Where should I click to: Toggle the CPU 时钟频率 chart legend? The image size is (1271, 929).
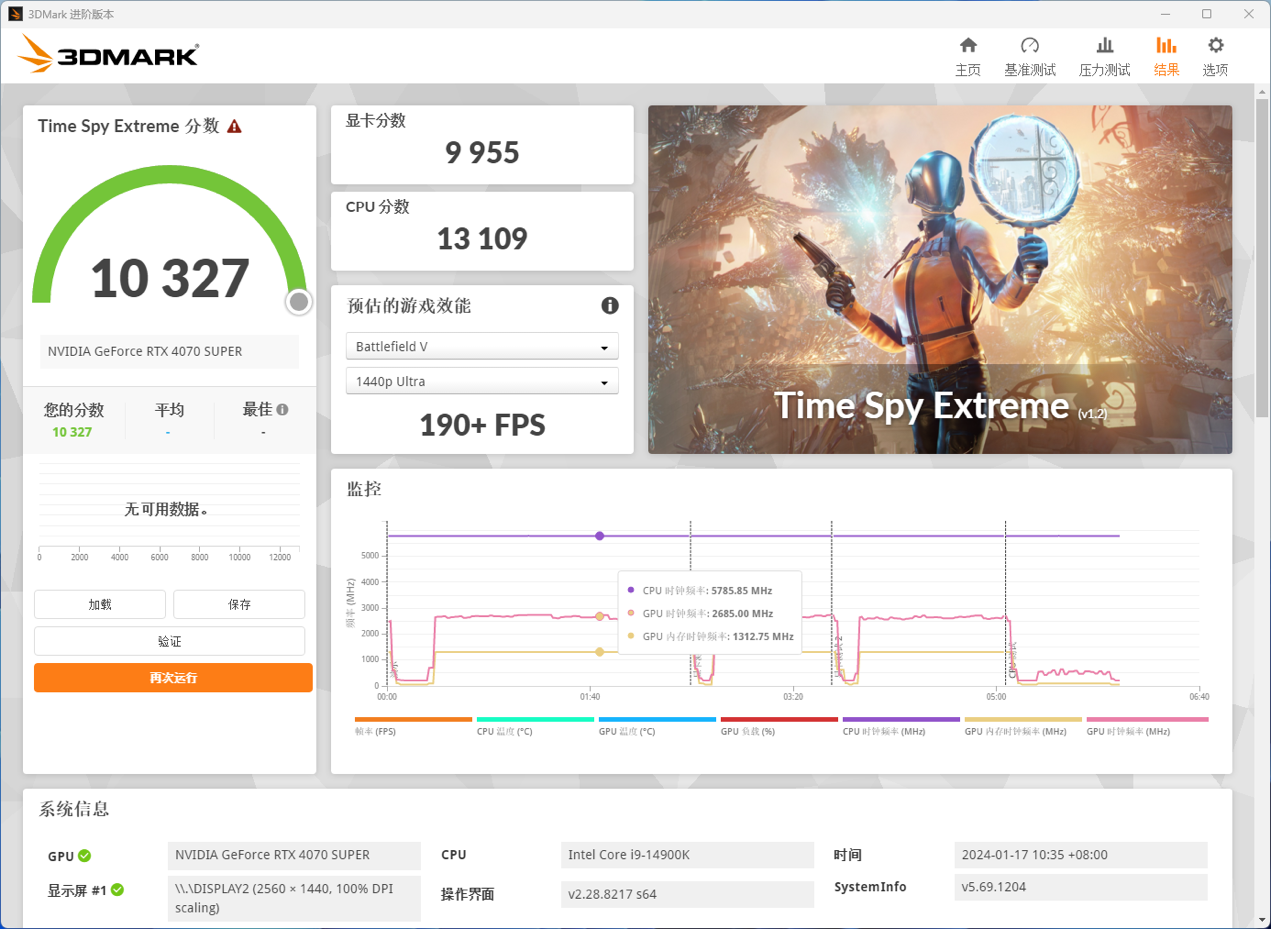tap(900, 724)
